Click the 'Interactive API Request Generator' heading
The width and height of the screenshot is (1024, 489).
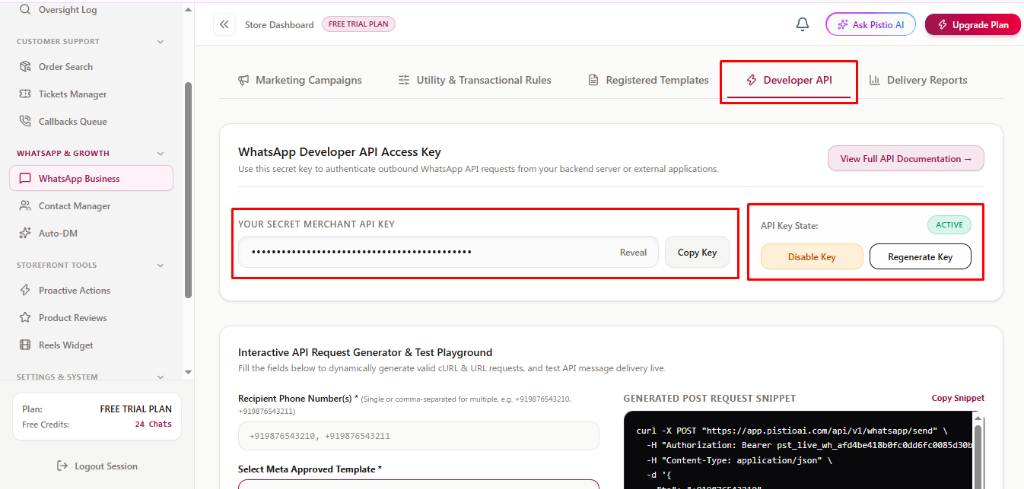coord(365,353)
